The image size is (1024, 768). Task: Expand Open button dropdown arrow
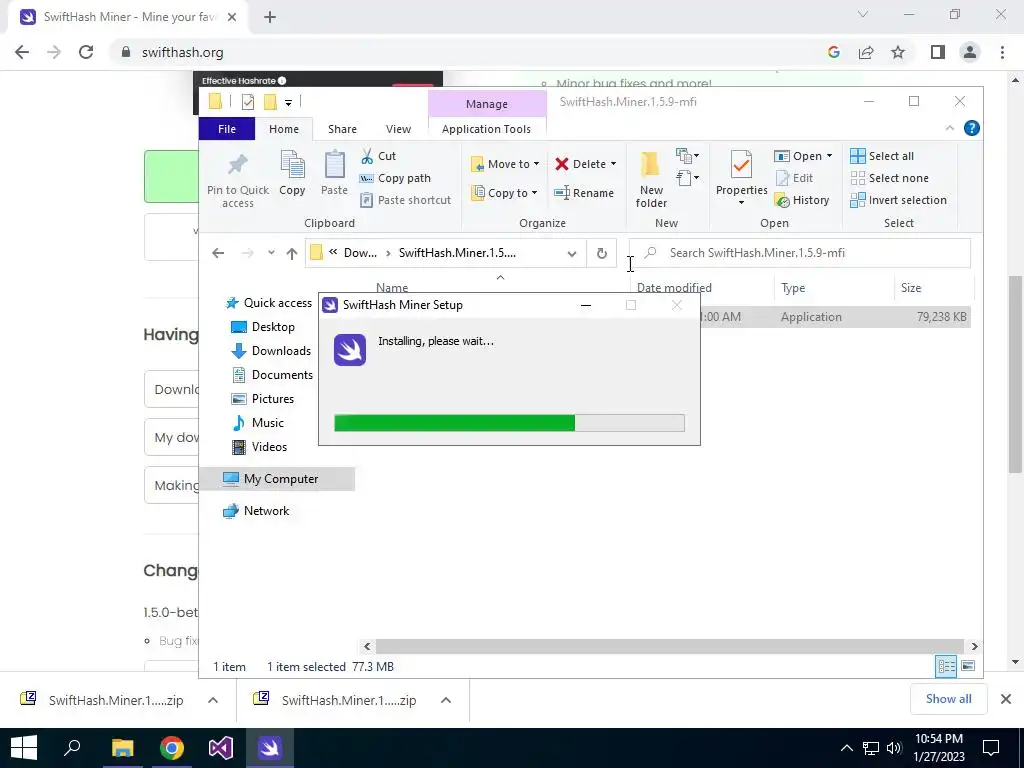pos(829,156)
